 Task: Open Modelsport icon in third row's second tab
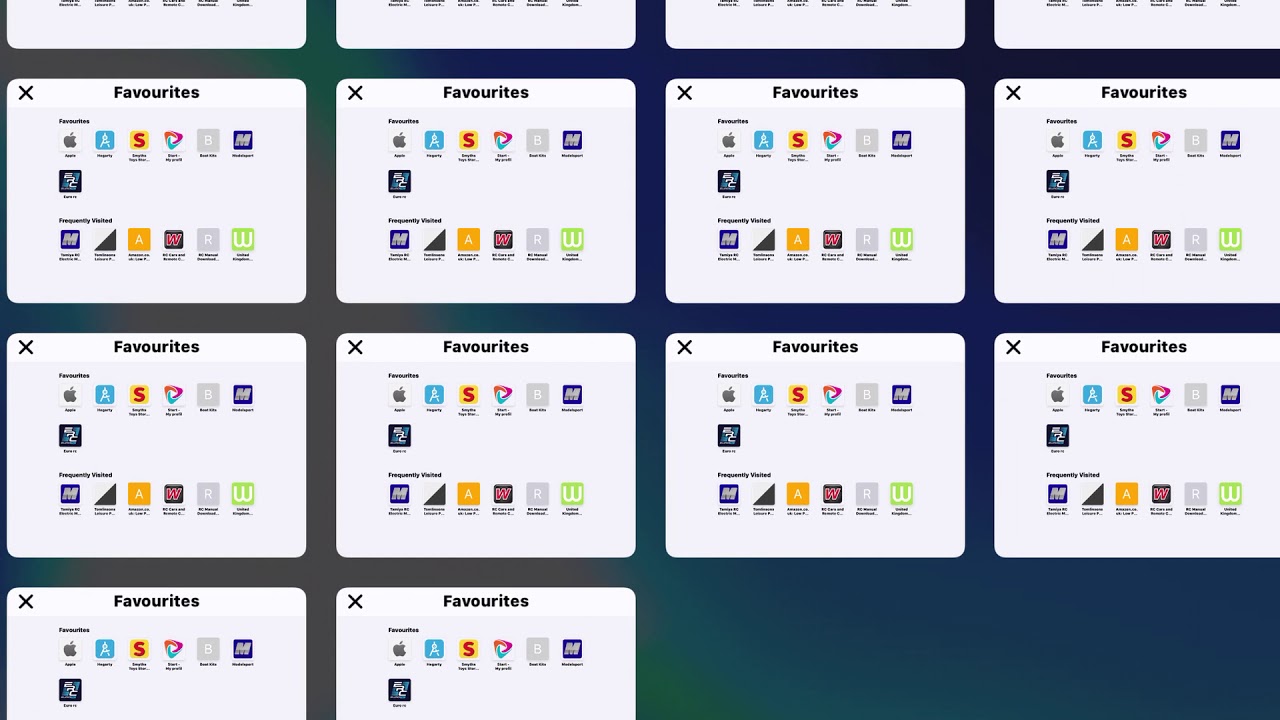572,394
